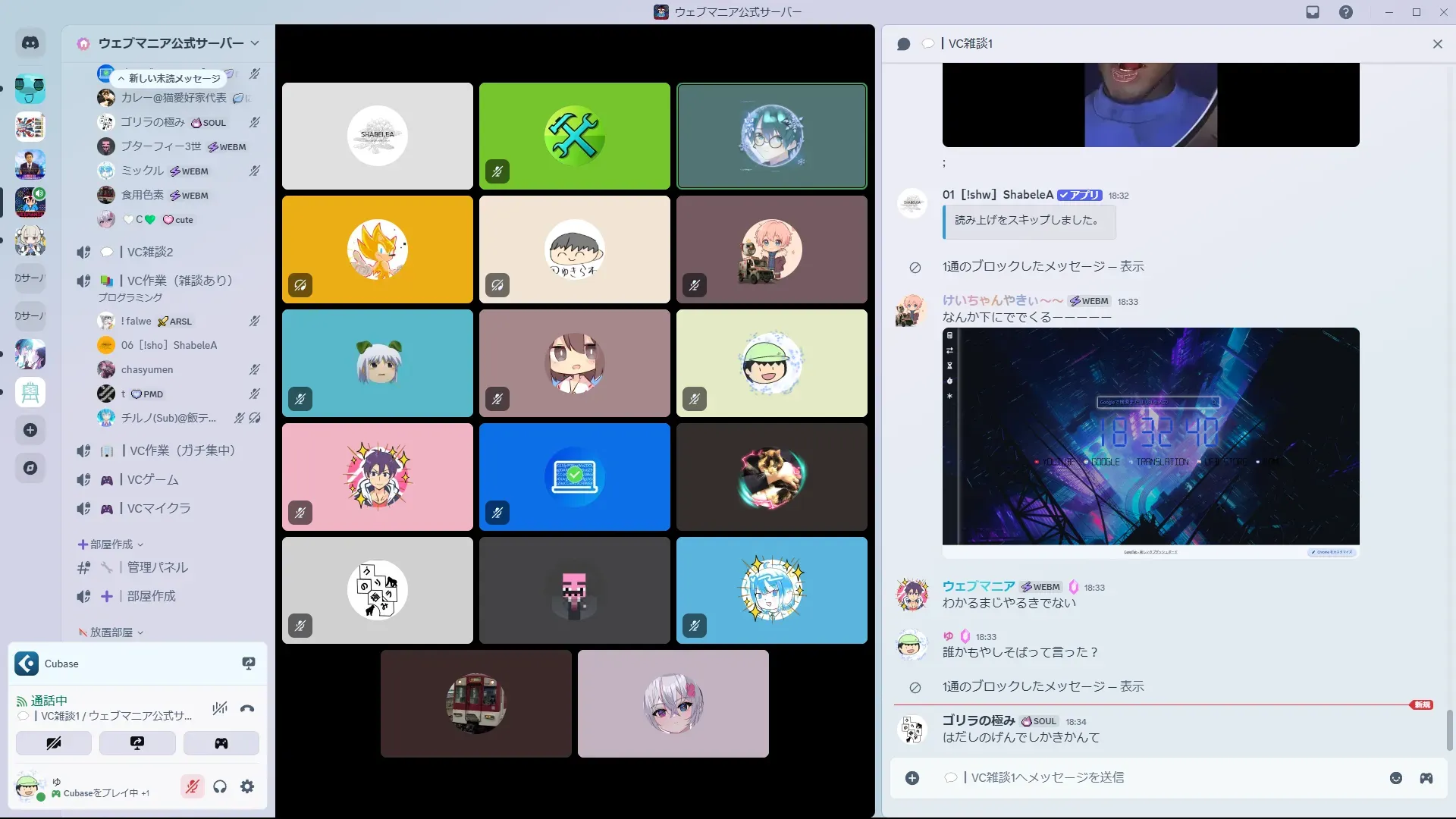The image size is (1456, 819).
Task: Click Add a Server plus icon
Action: tap(30, 430)
